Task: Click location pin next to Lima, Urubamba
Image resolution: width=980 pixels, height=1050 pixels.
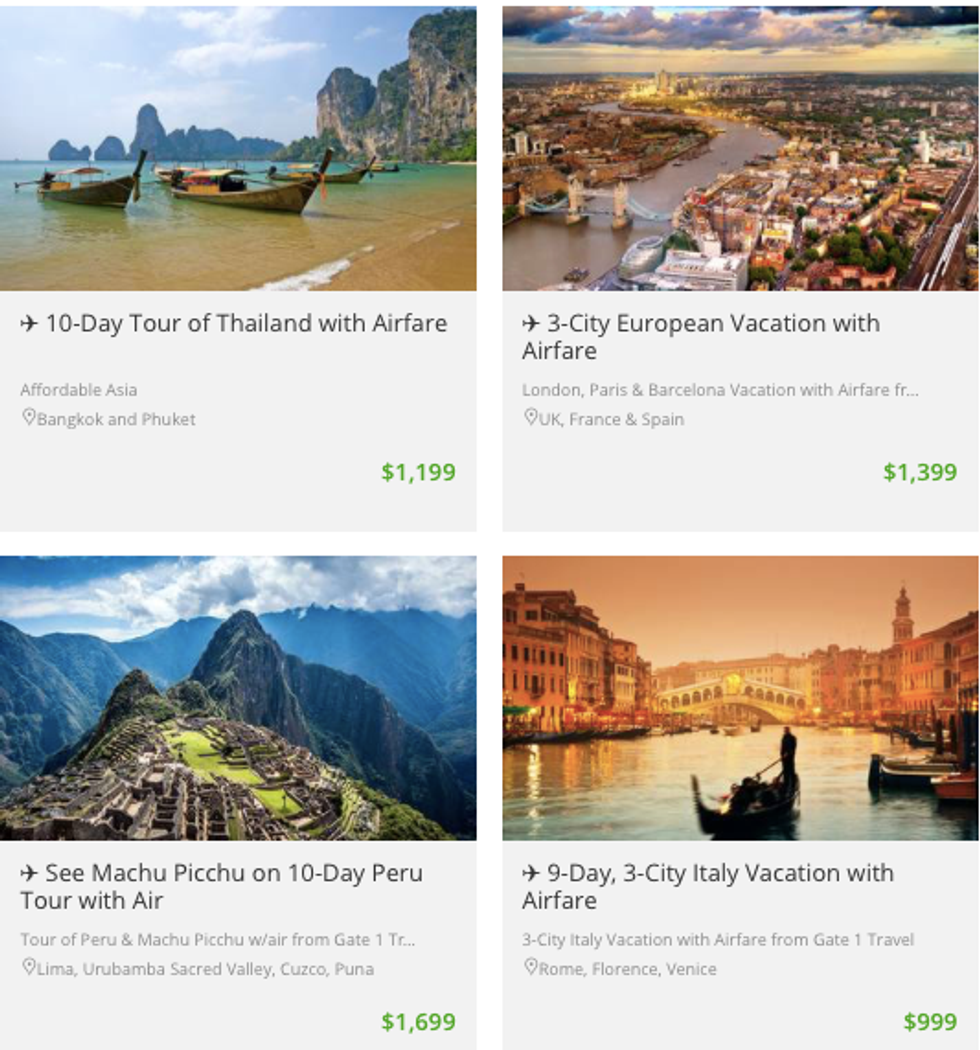Action: pos(28,967)
